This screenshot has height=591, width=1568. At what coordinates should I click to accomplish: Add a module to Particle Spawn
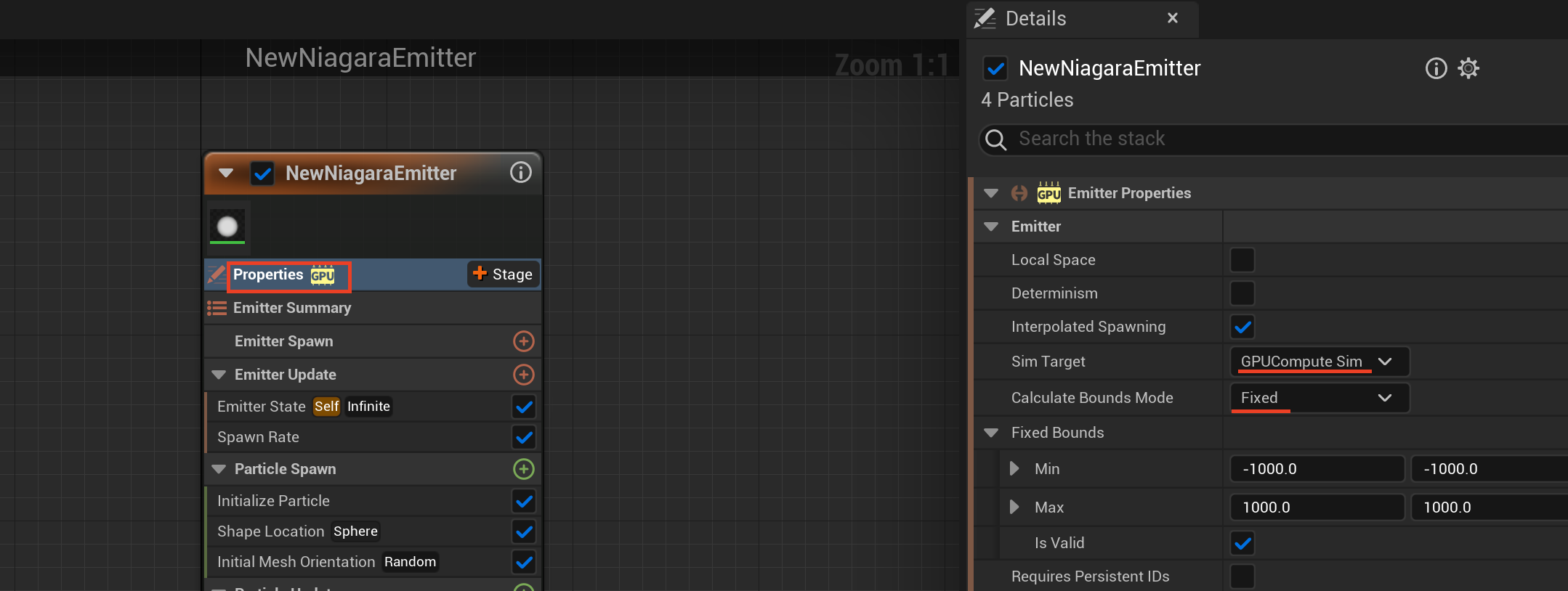[x=524, y=469]
